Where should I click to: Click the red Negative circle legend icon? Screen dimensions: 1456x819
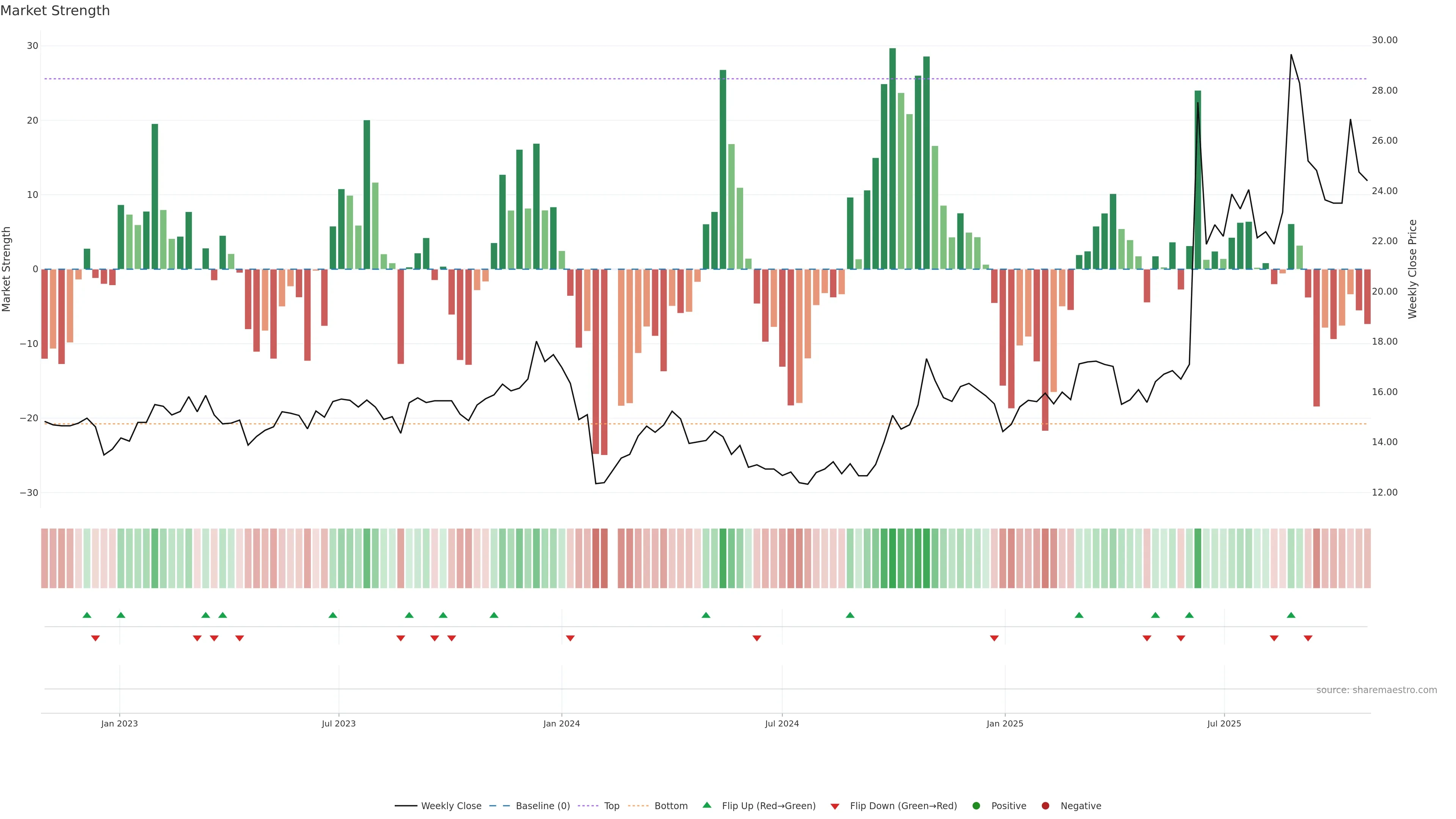click(1045, 806)
